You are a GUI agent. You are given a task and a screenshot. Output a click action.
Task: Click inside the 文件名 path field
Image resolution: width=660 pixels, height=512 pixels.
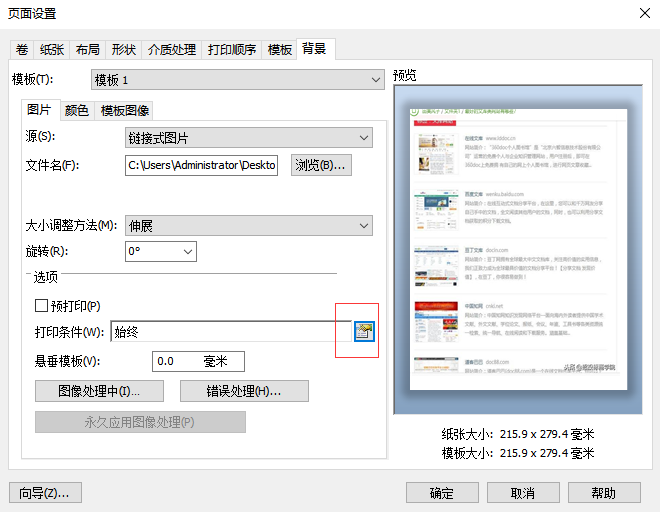(x=203, y=165)
